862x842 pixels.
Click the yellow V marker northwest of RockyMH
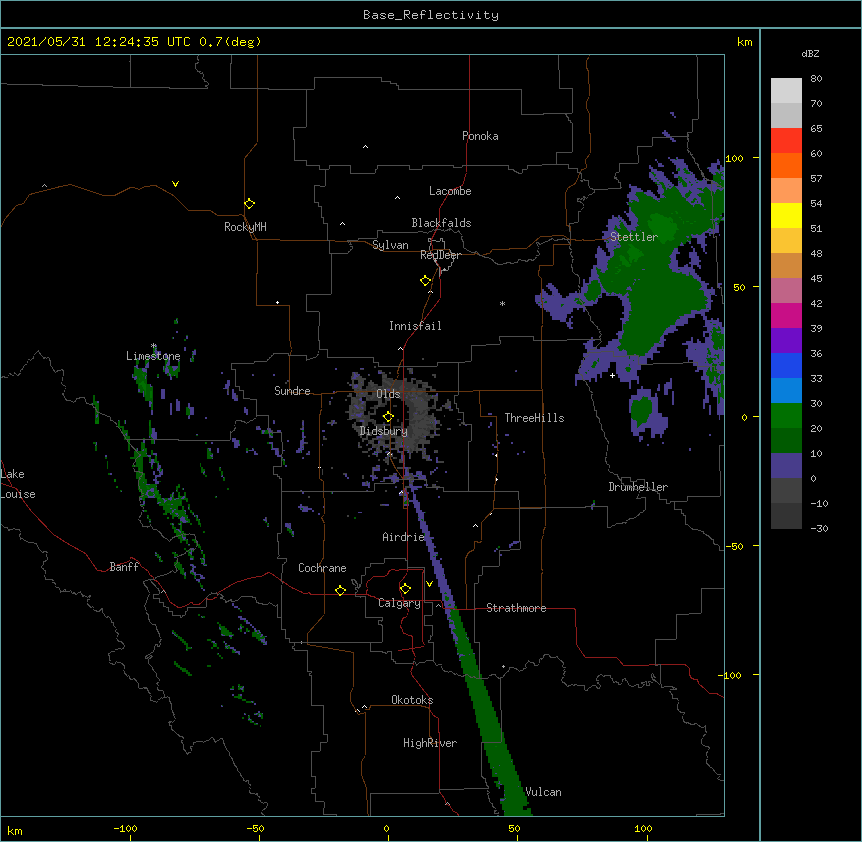175,184
